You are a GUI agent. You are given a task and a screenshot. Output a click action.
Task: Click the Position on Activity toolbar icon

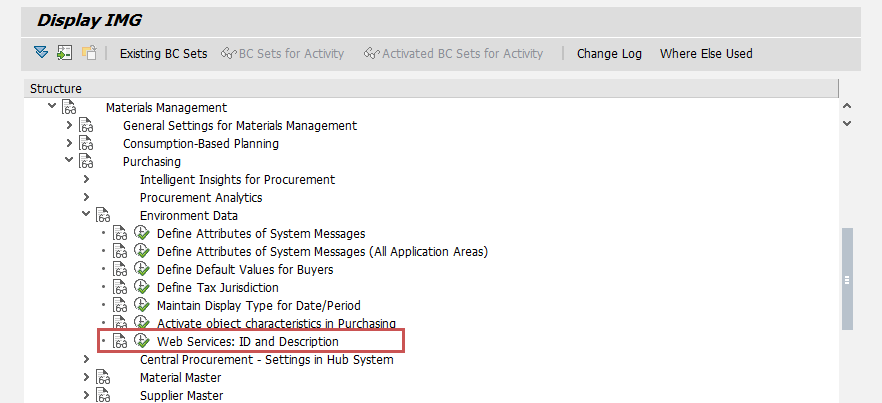pyautogui.click(x=65, y=53)
